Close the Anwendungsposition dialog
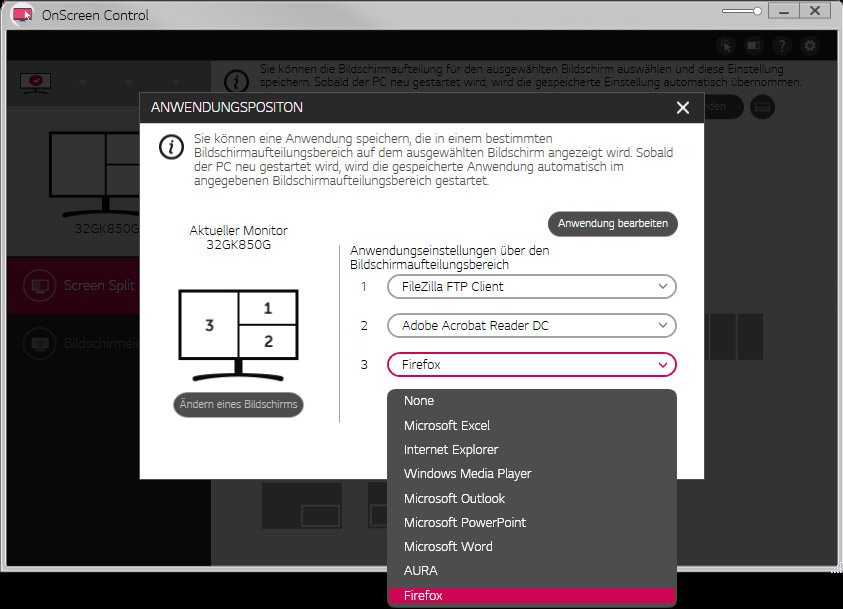This screenshot has width=843, height=609. [683, 108]
